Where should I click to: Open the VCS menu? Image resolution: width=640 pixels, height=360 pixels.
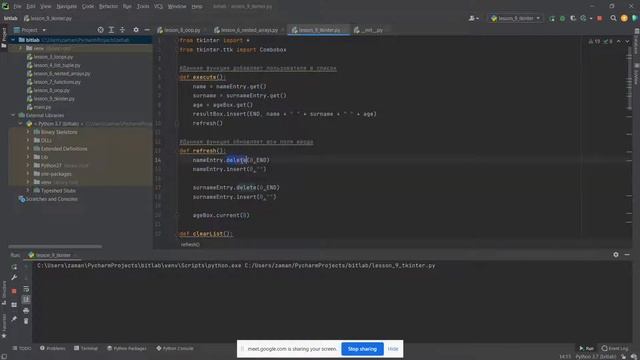click(158, 7)
